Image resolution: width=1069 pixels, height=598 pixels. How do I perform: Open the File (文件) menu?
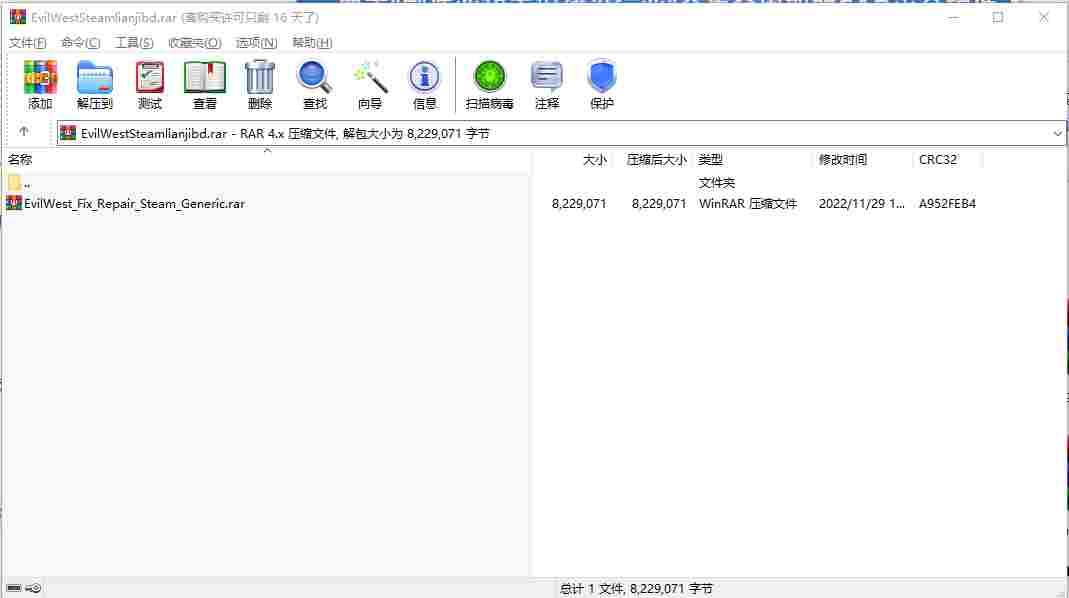27,43
